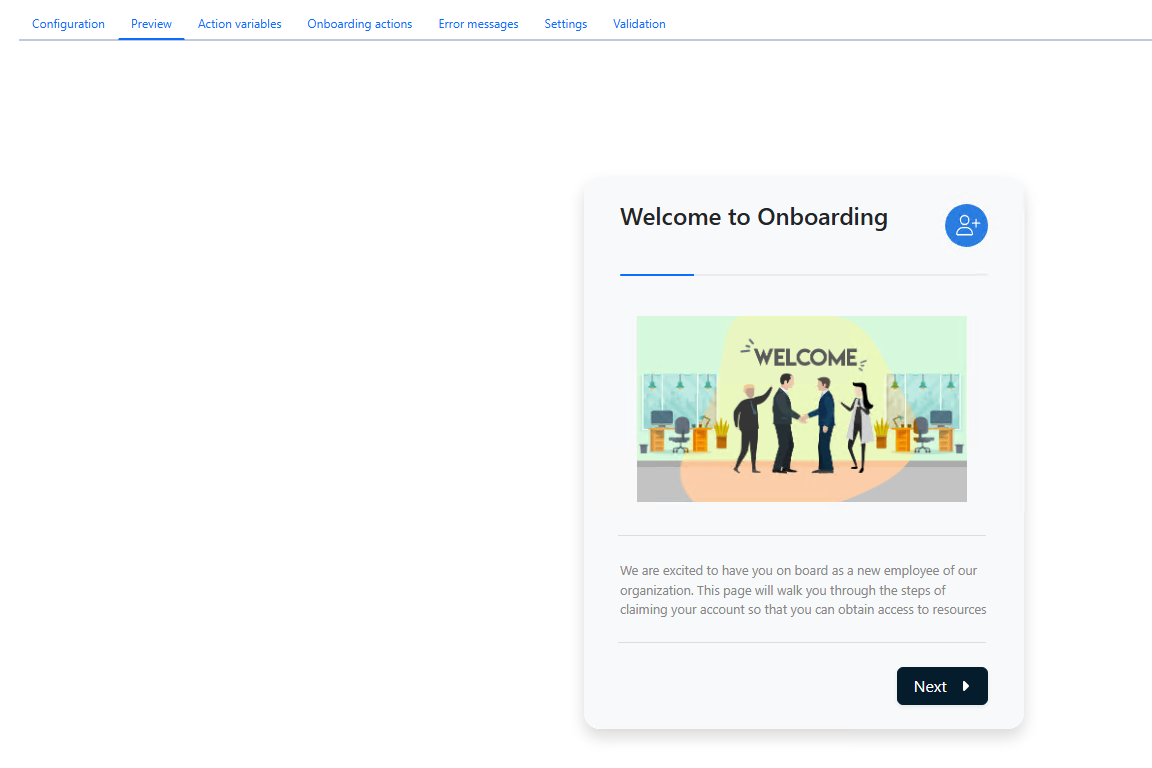Click the Next button
The width and height of the screenshot is (1152, 768).
tap(942, 686)
